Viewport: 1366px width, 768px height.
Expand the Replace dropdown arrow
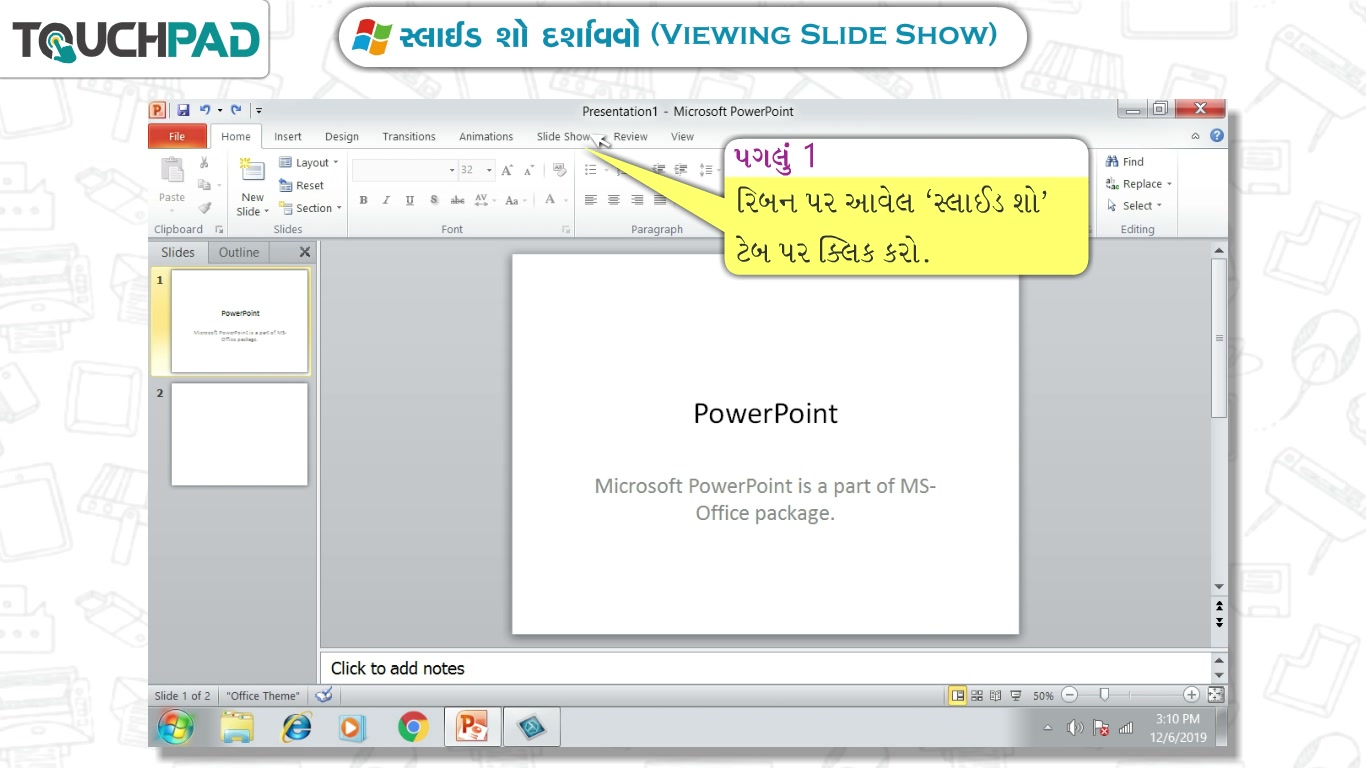[x=1169, y=184]
